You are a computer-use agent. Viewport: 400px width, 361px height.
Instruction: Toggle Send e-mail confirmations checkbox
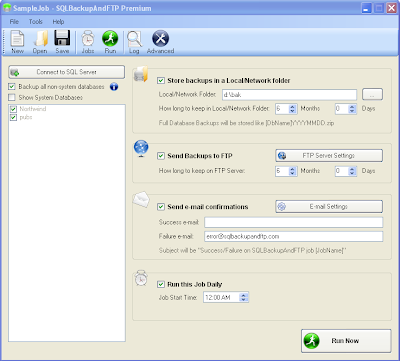(161, 207)
